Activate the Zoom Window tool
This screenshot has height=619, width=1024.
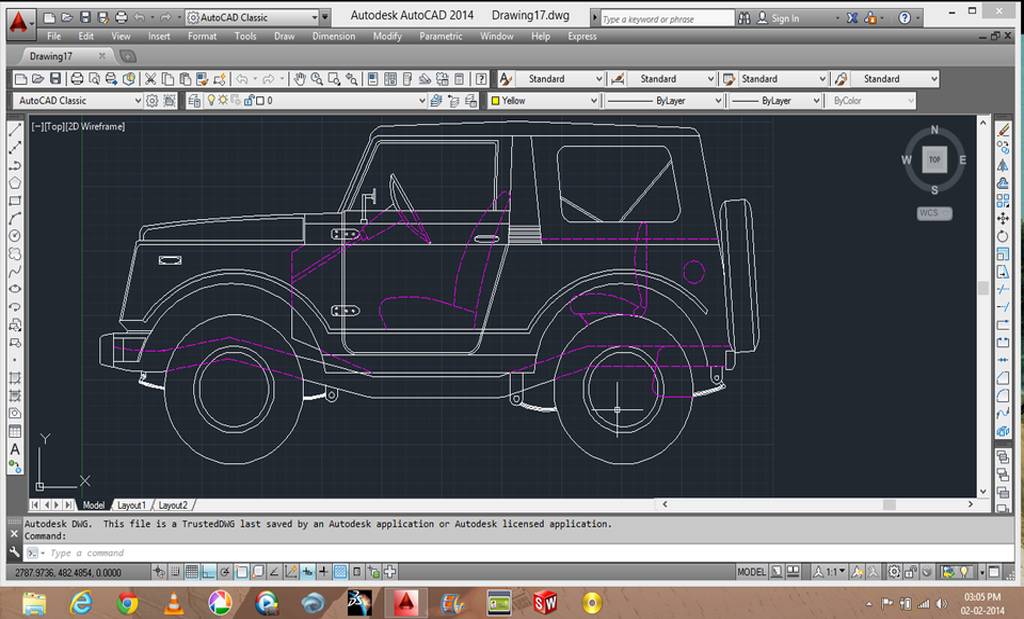pyautogui.click(x=335, y=78)
